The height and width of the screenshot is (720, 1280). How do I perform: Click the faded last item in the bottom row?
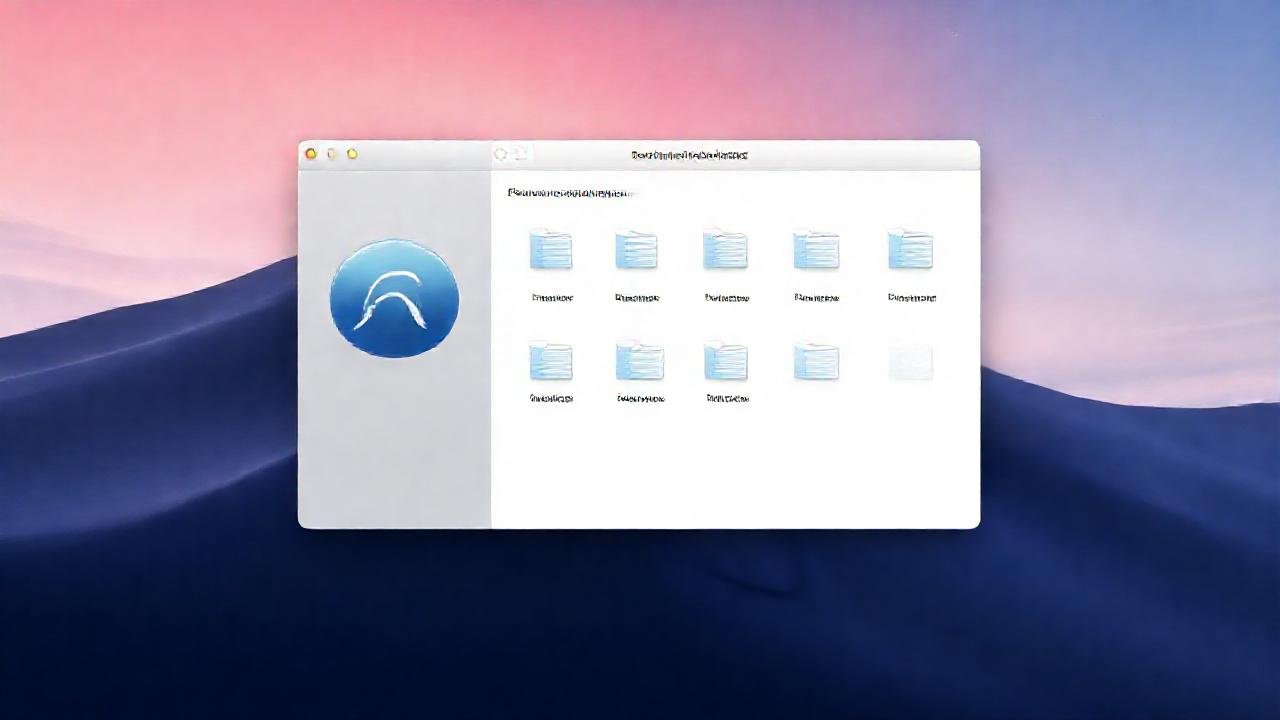[x=910, y=361]
